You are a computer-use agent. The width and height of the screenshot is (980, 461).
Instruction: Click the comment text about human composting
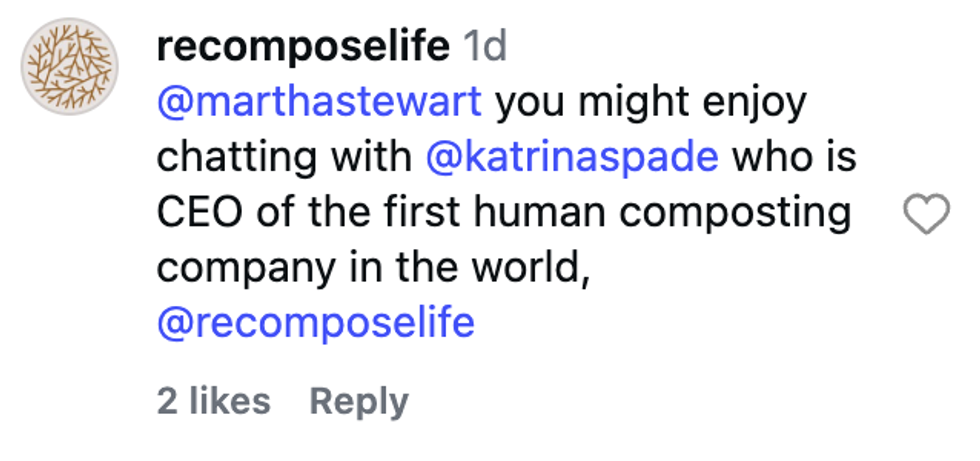click(x=504, y=213)
